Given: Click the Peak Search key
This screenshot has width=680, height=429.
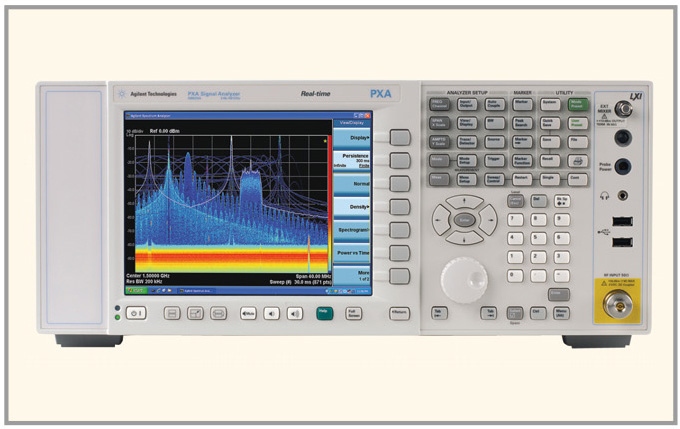Looking at the screenshot, I should pos(522,123).
